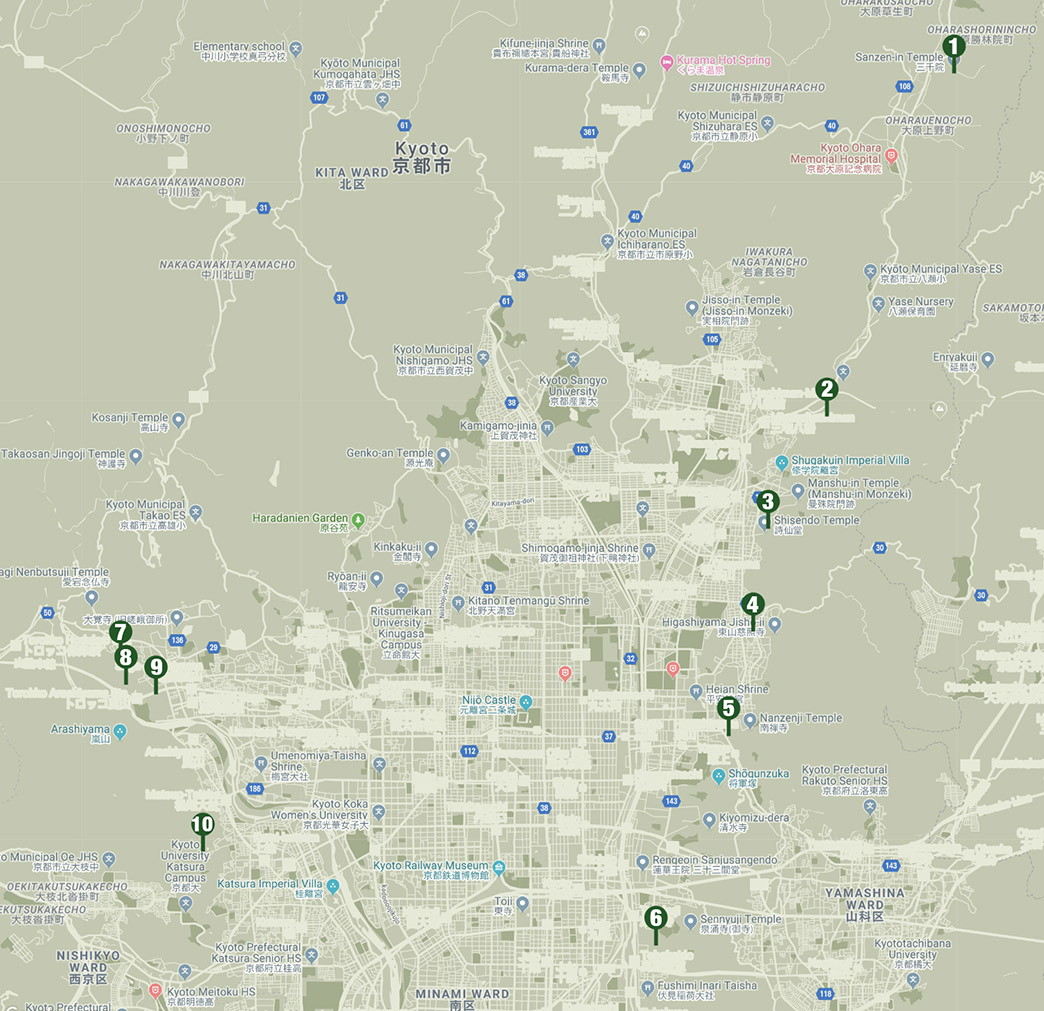Click the Heian Shrine pin
1044x1011 pixels.
point(696,691)
